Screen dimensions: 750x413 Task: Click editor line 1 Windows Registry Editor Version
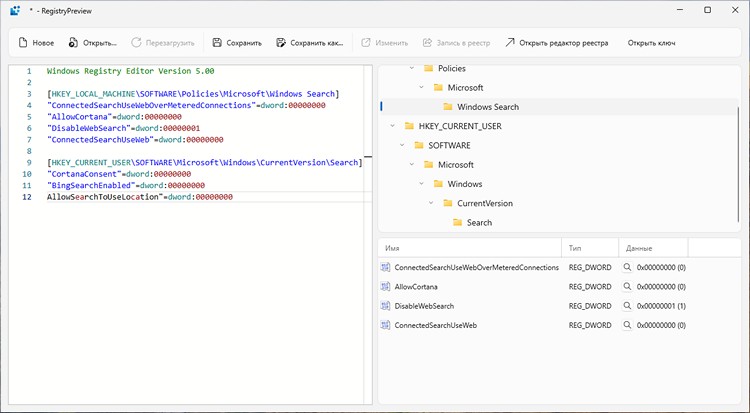pyautogui.click(x=131, y=71)
